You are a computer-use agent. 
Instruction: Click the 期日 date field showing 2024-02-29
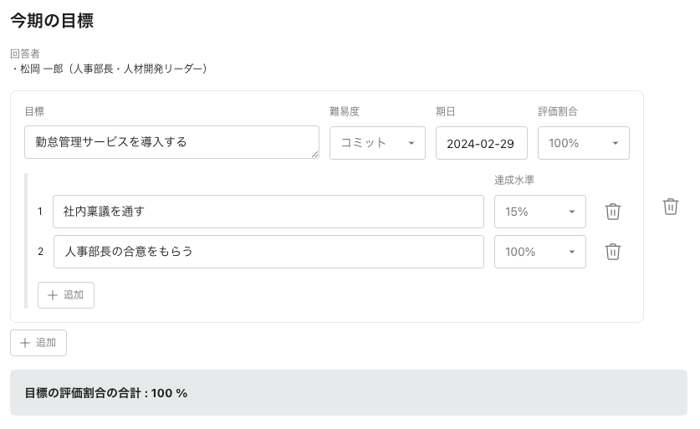click(x=481, y=143)
